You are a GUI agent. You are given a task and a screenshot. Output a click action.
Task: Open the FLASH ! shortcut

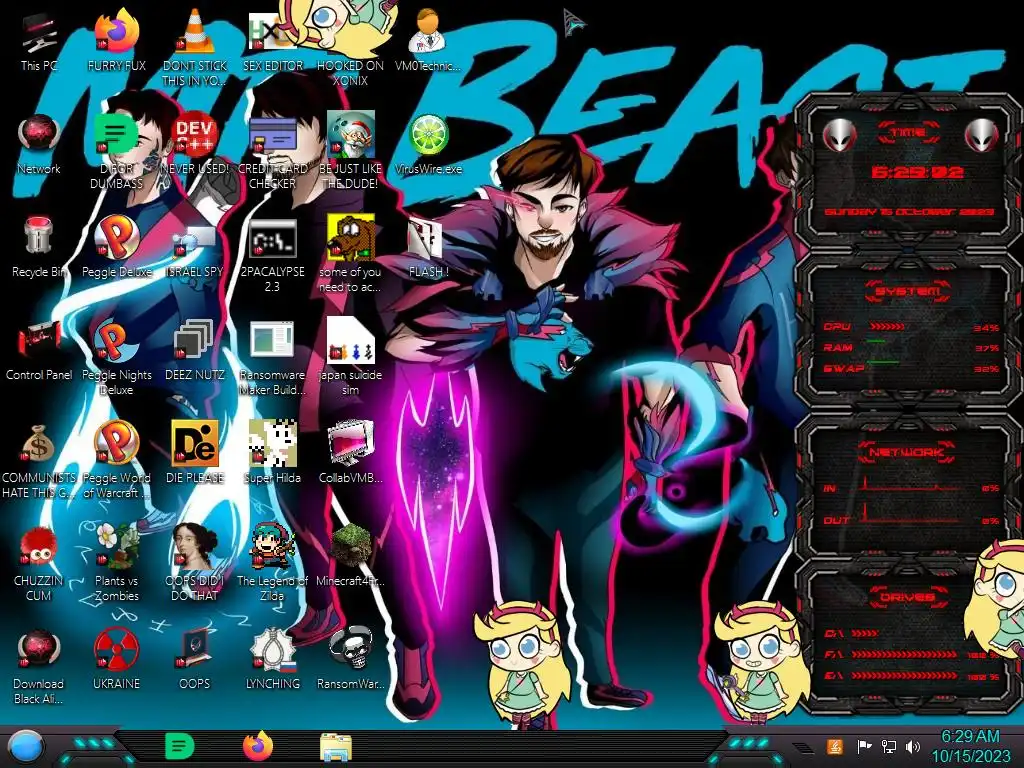428,247
